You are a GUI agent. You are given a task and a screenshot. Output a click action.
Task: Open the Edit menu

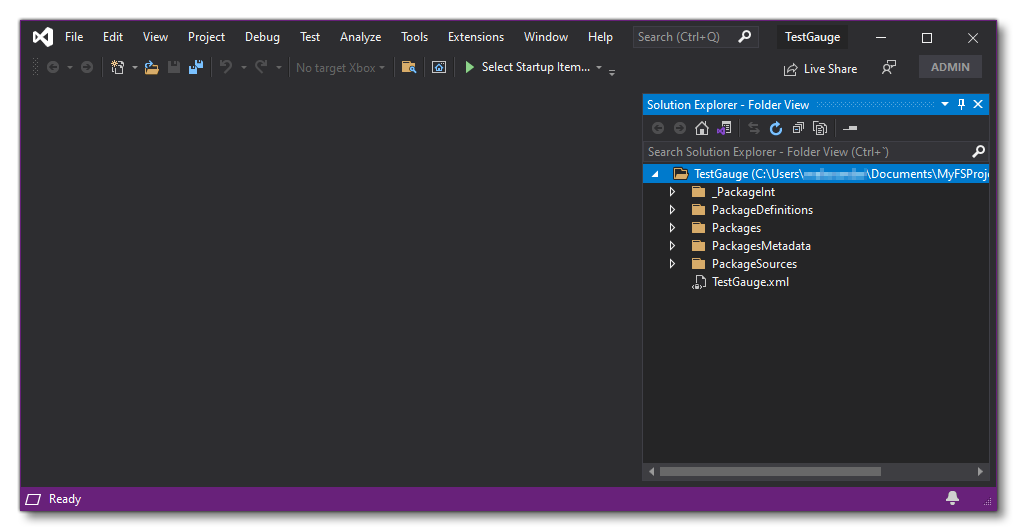113,37
